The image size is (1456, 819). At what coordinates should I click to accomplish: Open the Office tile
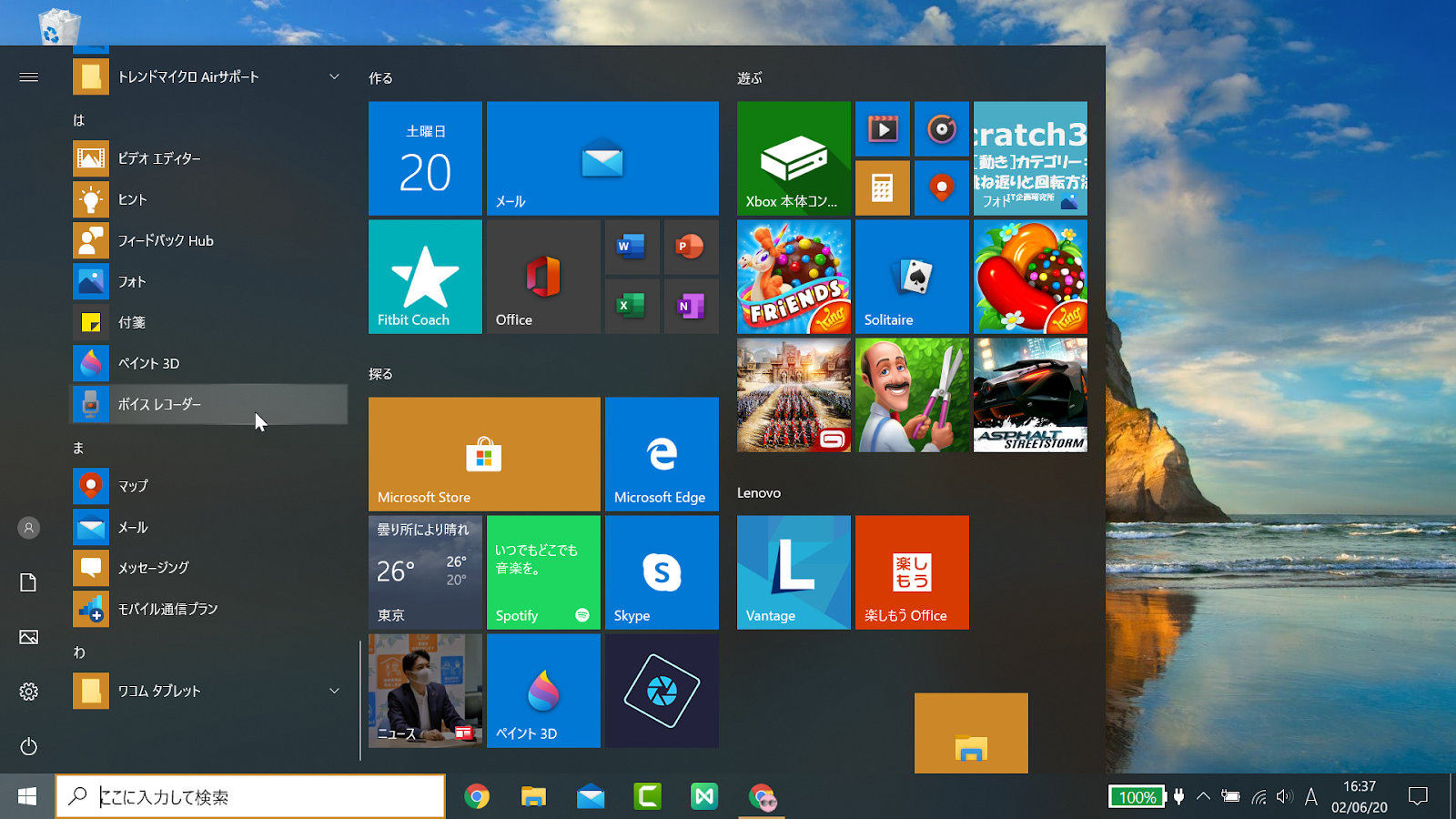(x=543, y=277)
